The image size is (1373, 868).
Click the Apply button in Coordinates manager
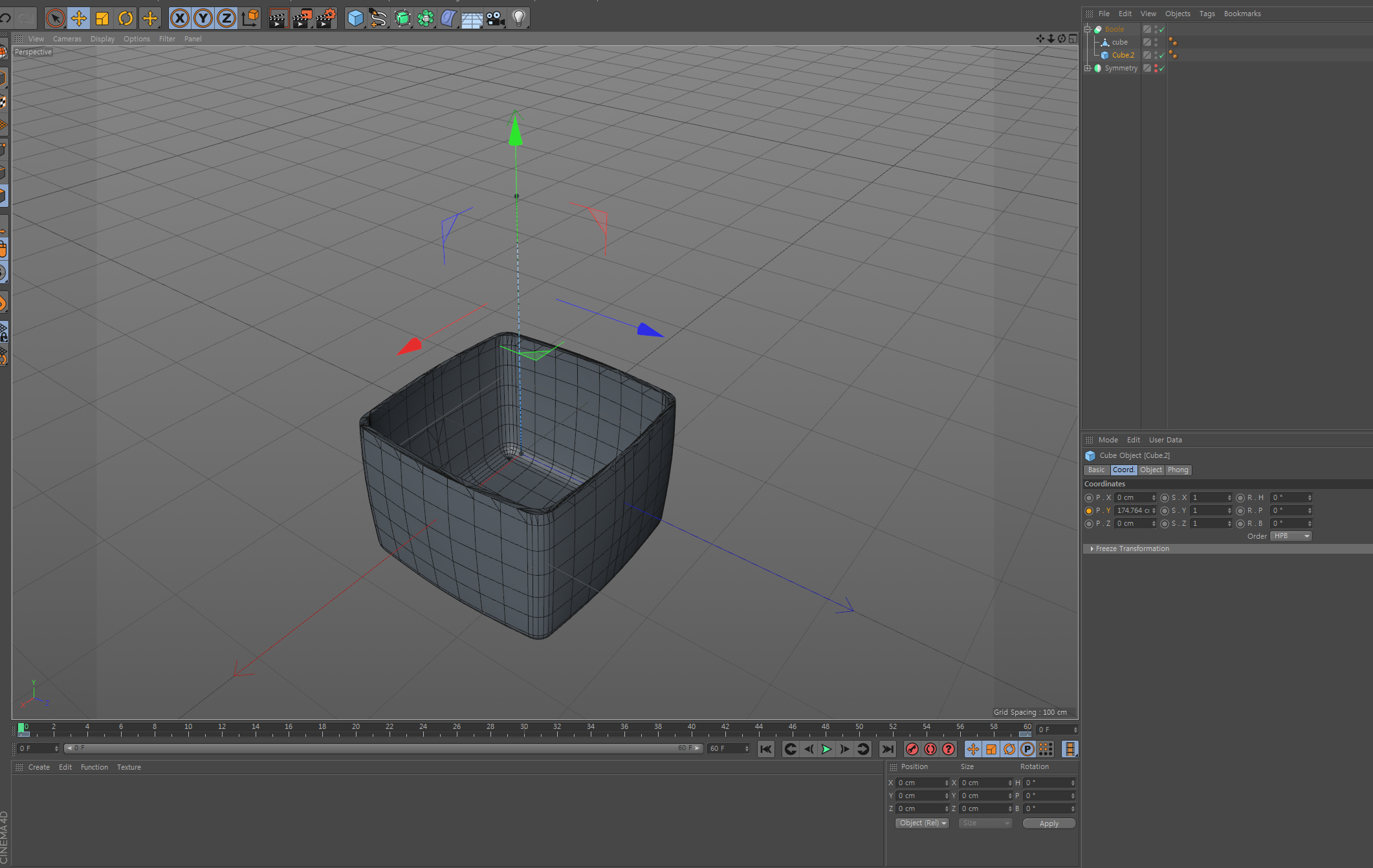tap(1049, 823)
